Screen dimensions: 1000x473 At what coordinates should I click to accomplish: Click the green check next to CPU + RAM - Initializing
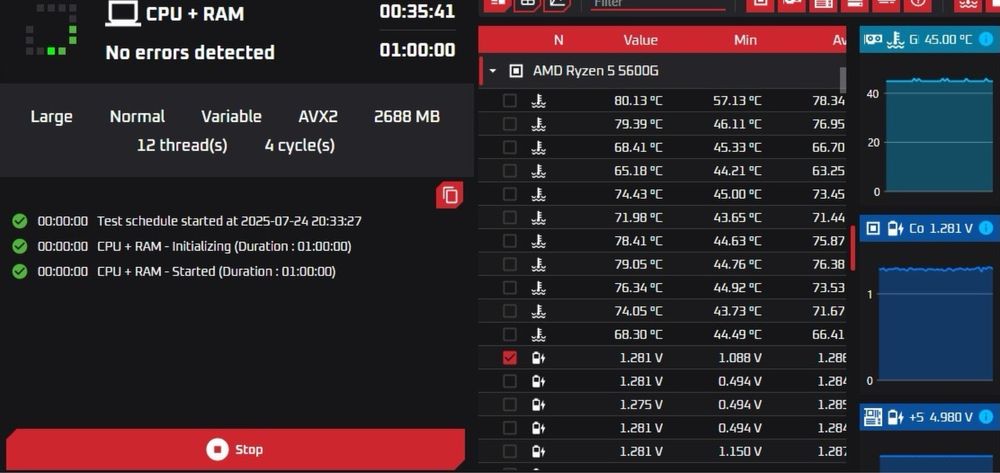click(x=20, y=246)
